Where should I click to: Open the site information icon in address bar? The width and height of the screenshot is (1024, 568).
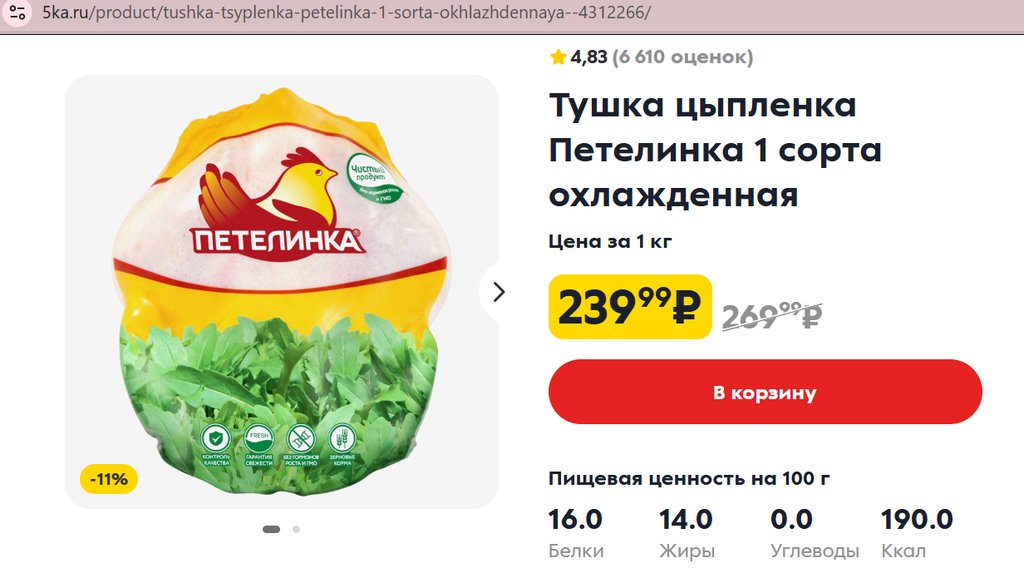tap(18, 12)
